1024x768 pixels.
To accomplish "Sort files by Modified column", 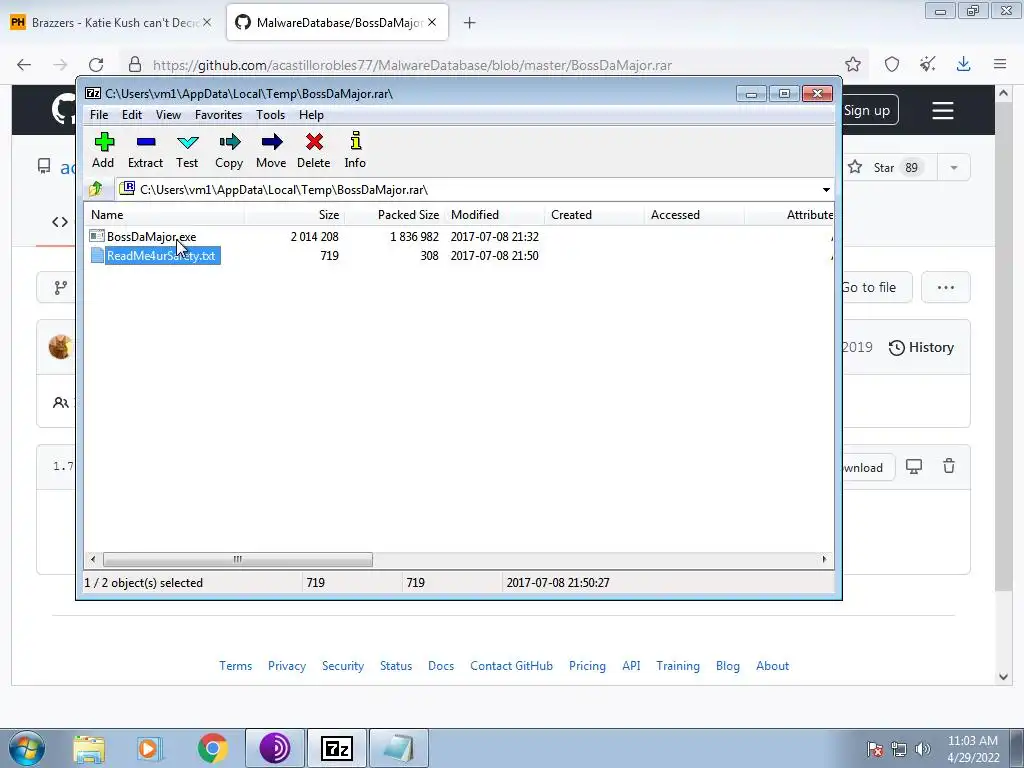I will (495, 215).
